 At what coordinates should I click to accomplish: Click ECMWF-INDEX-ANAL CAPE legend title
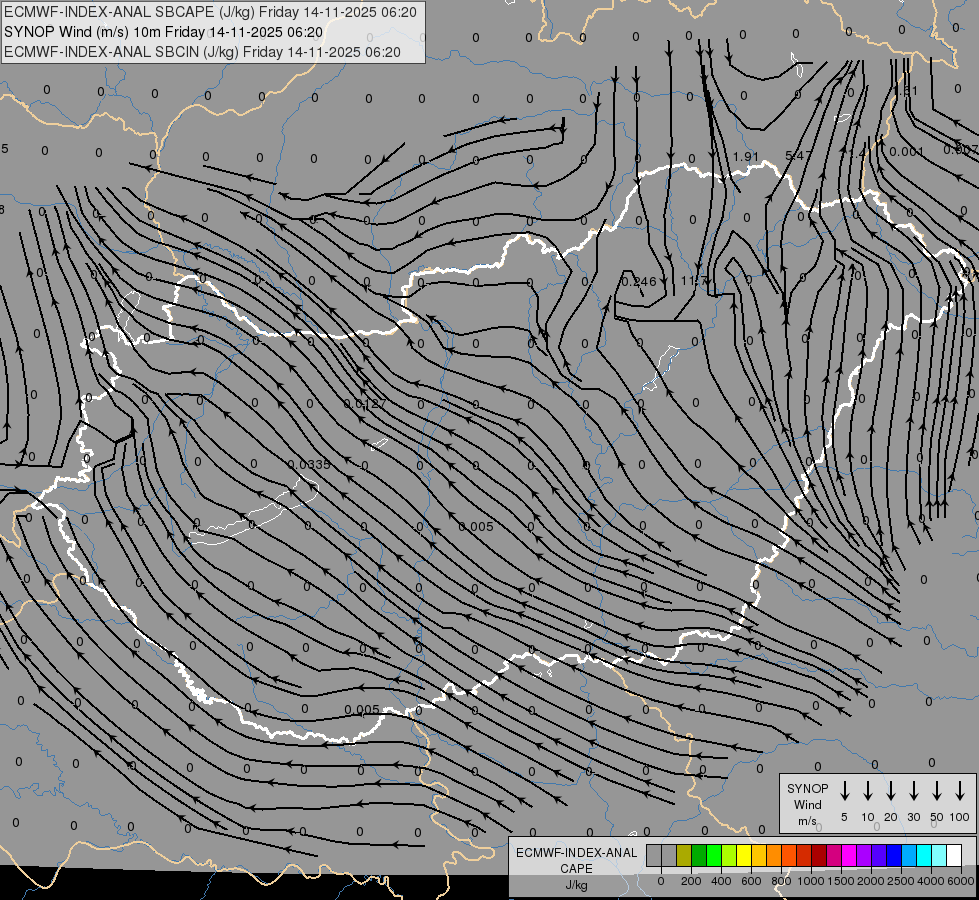(x=576, y=860)
